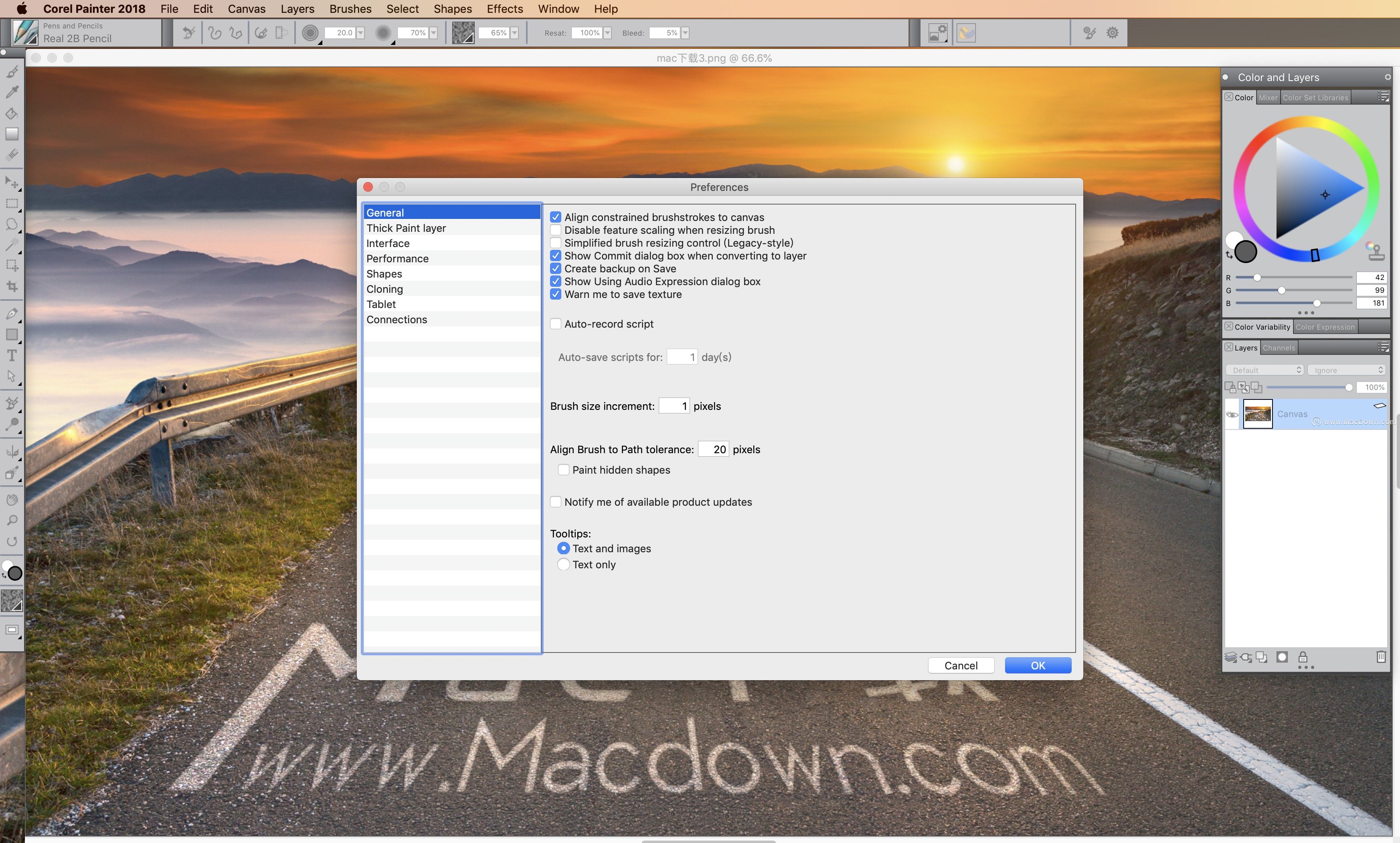Click the Create Layer Mask icon
Screen dimensions: 1400x843
1282,657
